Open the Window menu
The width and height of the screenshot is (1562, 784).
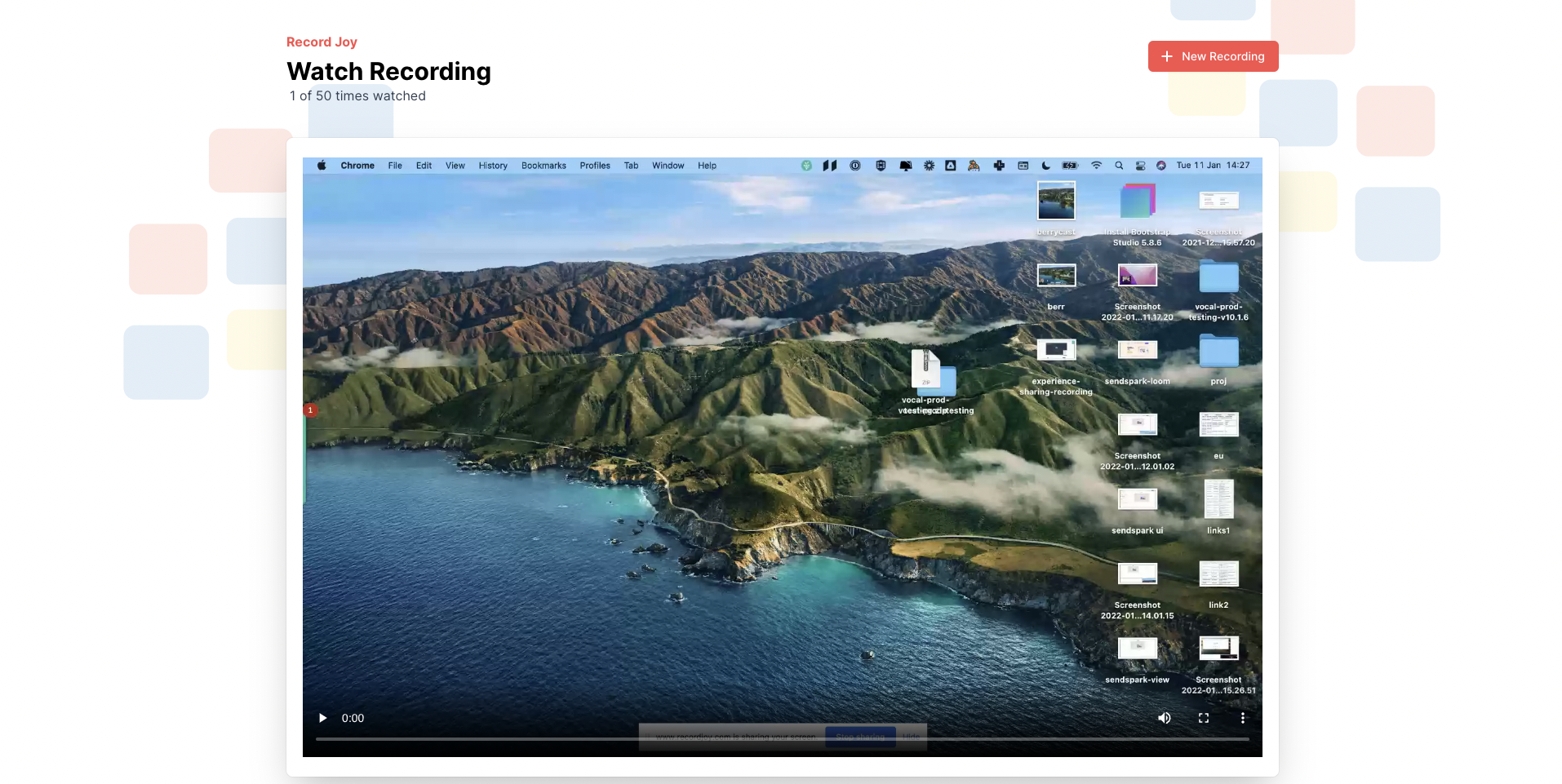pos(668,166)
